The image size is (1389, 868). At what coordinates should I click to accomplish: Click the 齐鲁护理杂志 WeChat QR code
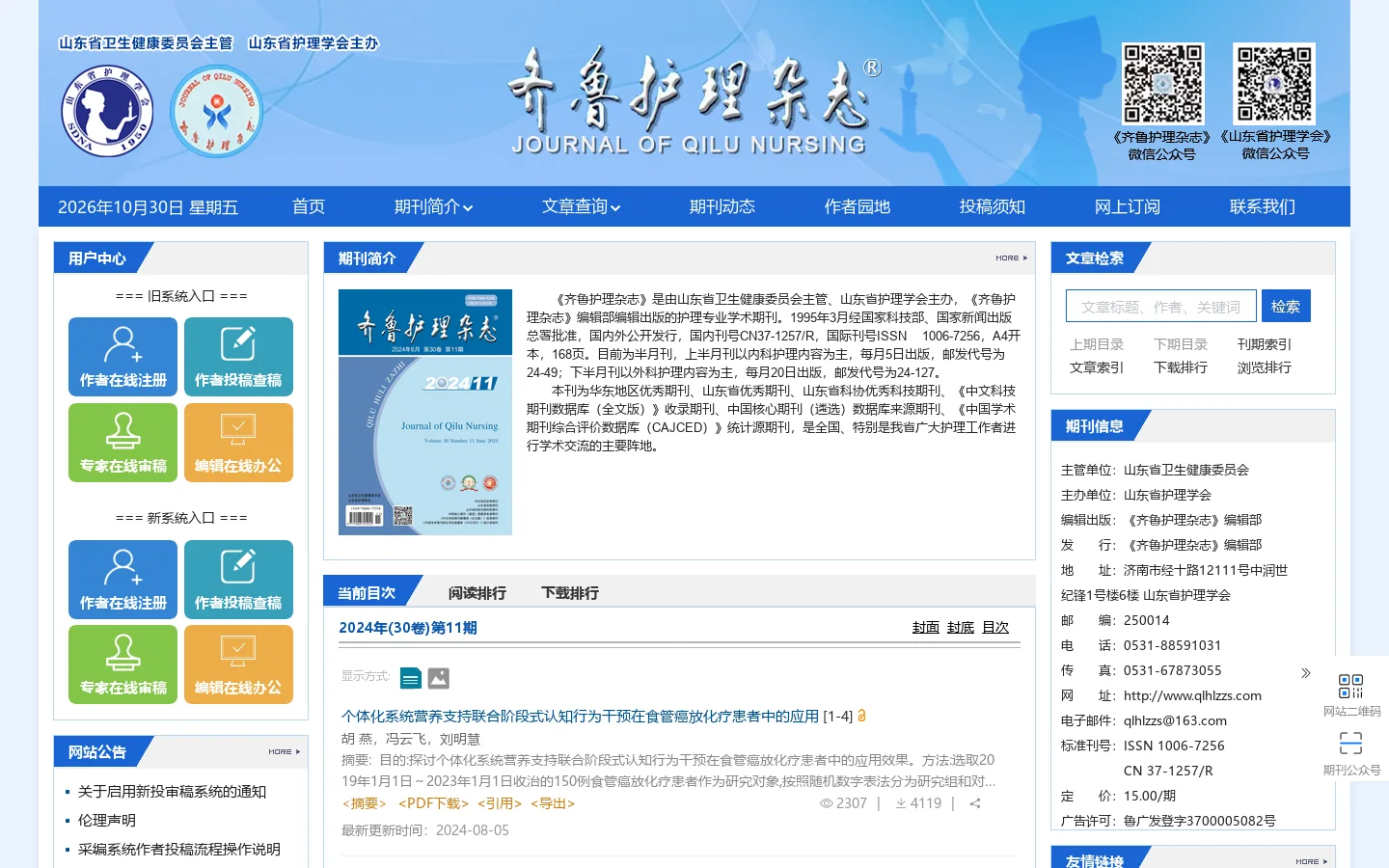(1163, 83)
